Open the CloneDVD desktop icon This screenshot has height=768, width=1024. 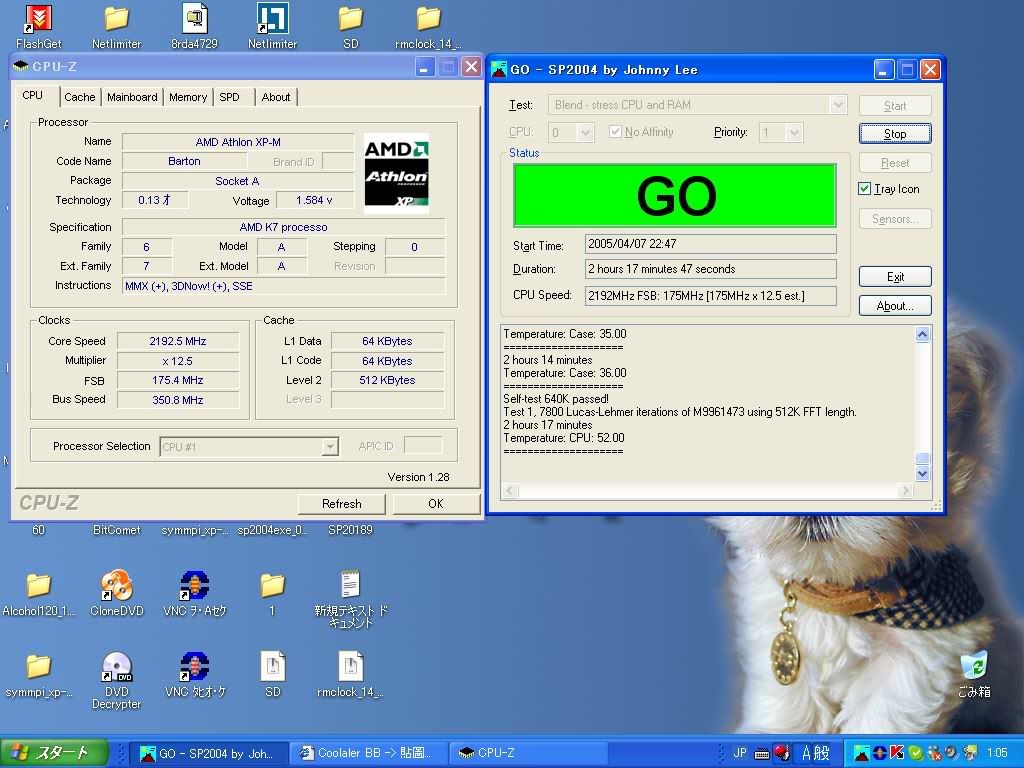(116, 586)
